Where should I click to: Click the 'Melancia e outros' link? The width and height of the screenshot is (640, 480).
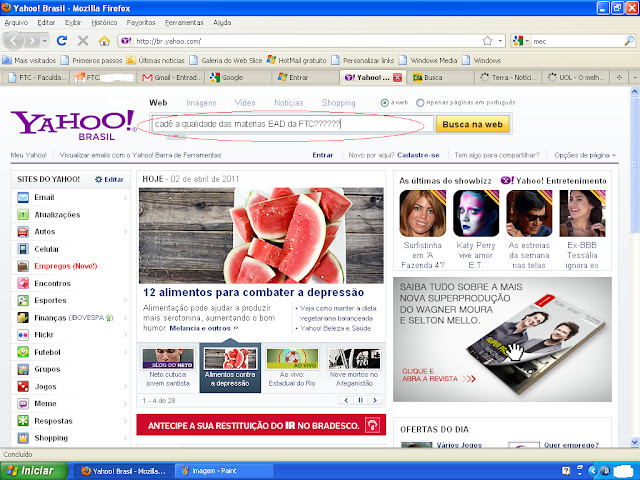(203, 328)
